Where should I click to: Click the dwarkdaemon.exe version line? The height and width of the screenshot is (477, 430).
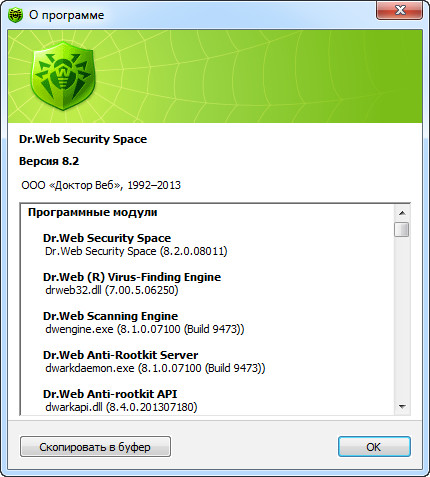click(x=155, y=368)
